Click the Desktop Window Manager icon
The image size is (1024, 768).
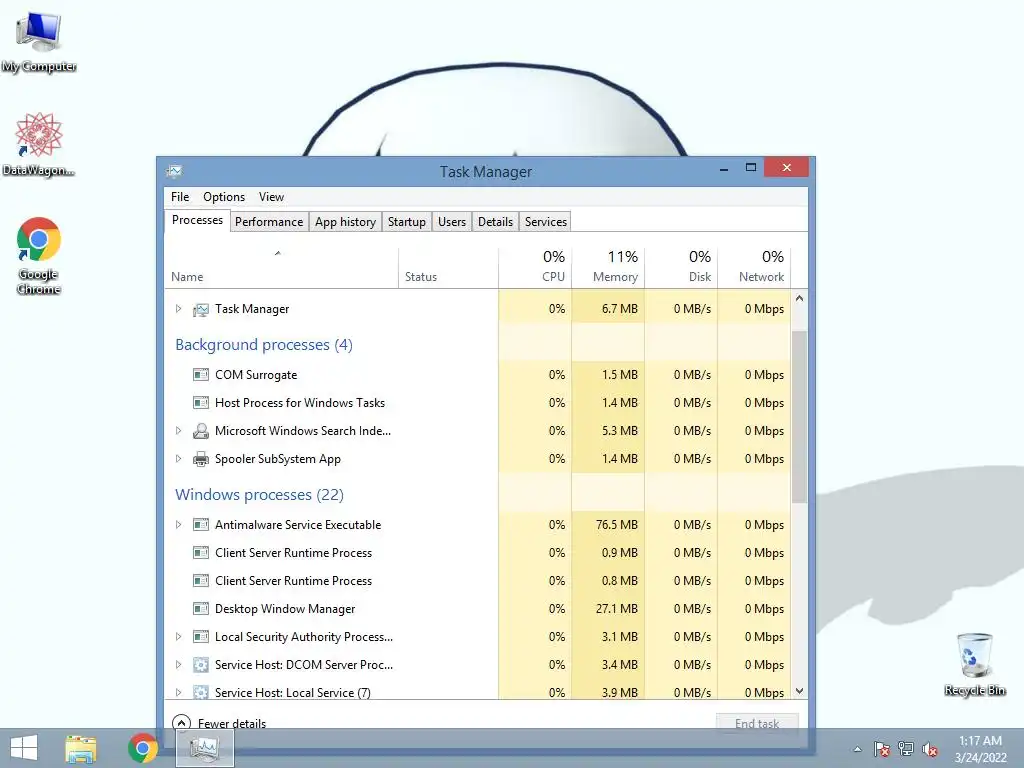click(200, 609)
